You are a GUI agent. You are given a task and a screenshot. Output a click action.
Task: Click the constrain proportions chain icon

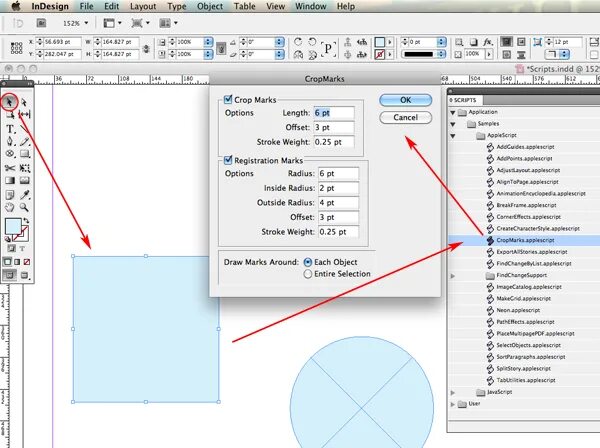coord(146,48)
